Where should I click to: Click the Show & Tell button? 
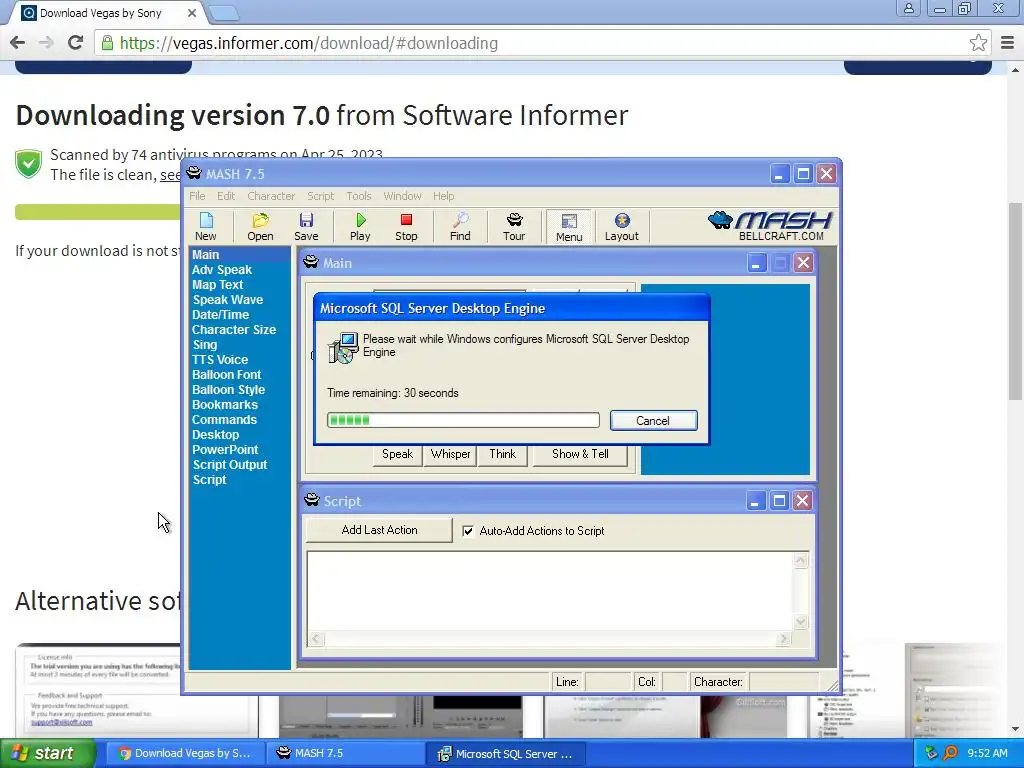[x=580, y=455]
